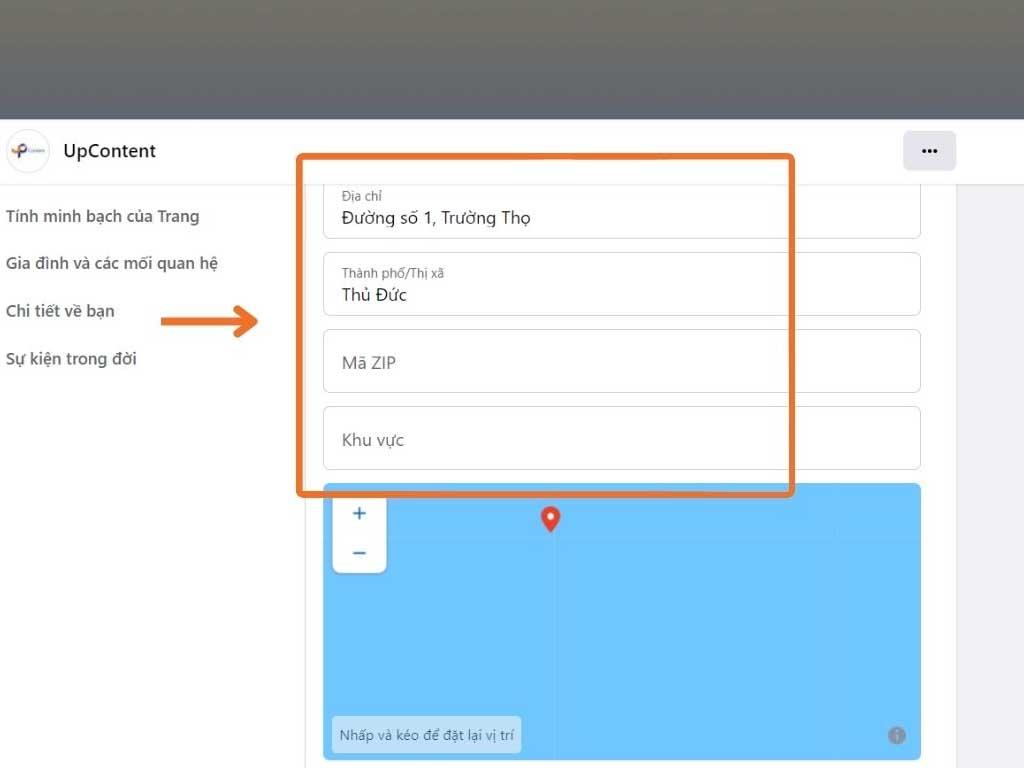Click the map zoom out minus button
The height and width of the screenshot is (768, 1024).
point(359,554)
